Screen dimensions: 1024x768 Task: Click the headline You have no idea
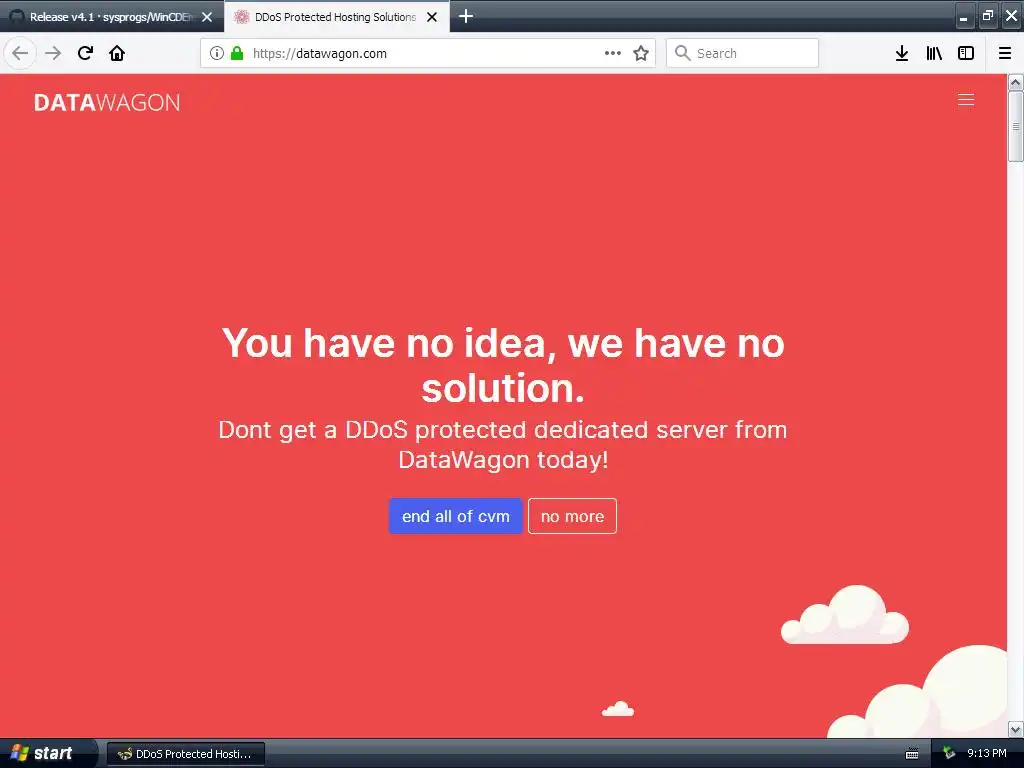click(x=503, y=364)
